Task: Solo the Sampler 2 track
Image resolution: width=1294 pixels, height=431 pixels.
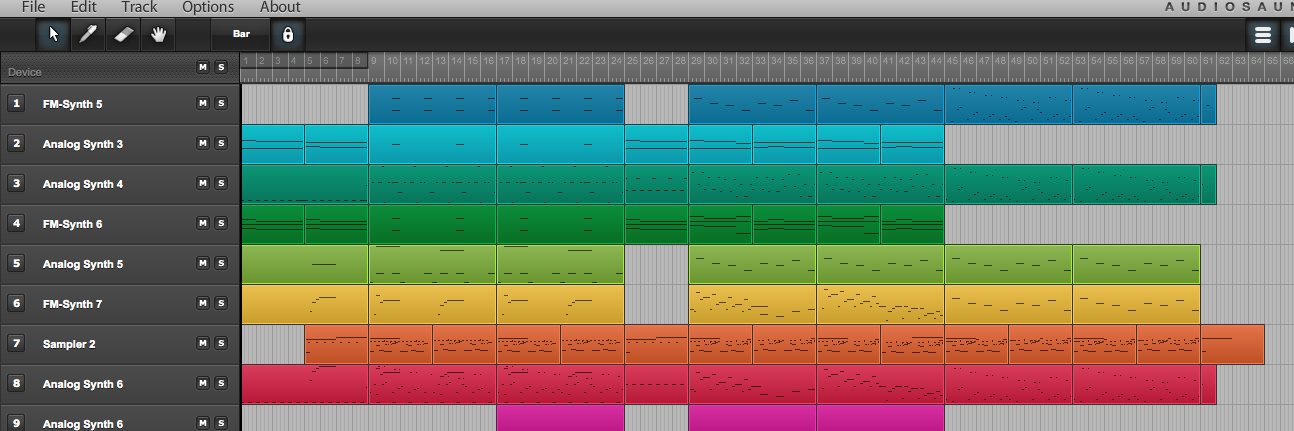Action: pos(220,343)
